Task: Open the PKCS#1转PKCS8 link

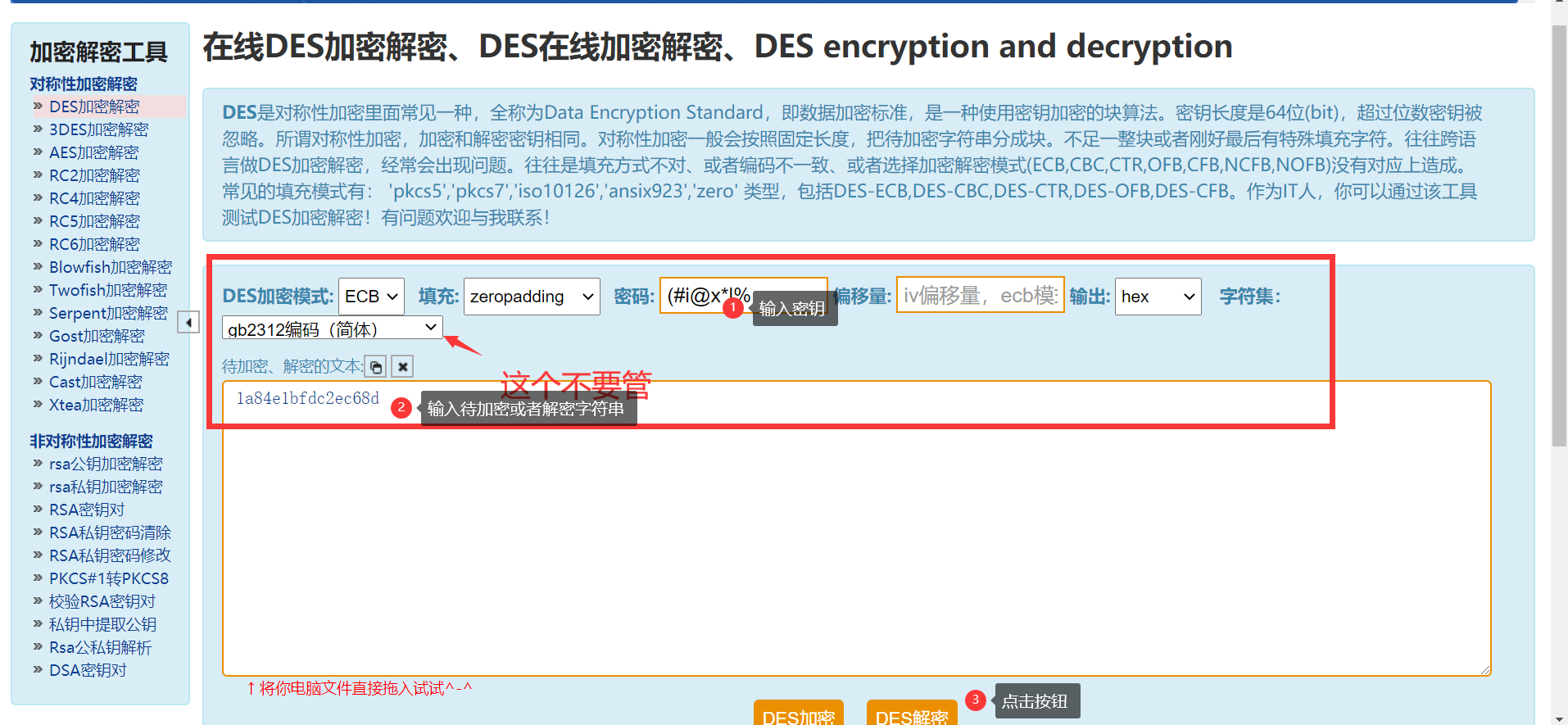Action: pyautogui.click(x=109, y=578)
